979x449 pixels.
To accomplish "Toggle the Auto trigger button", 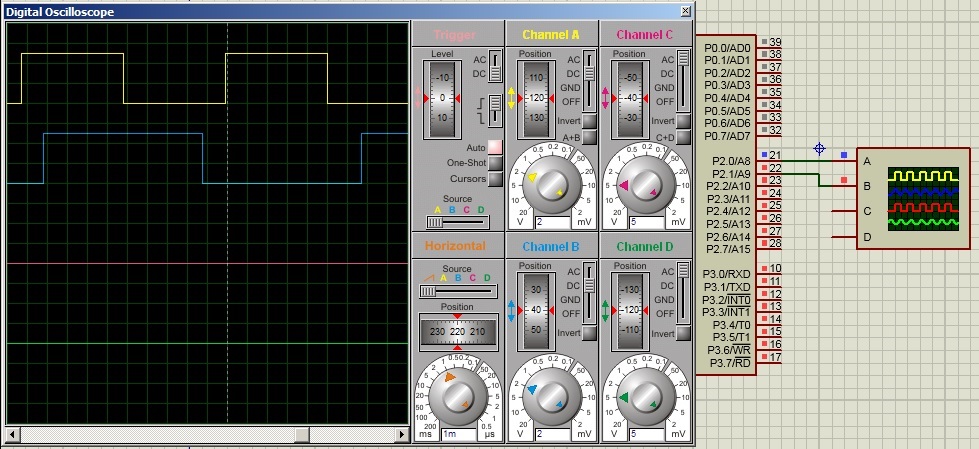I will pos(494,147).
